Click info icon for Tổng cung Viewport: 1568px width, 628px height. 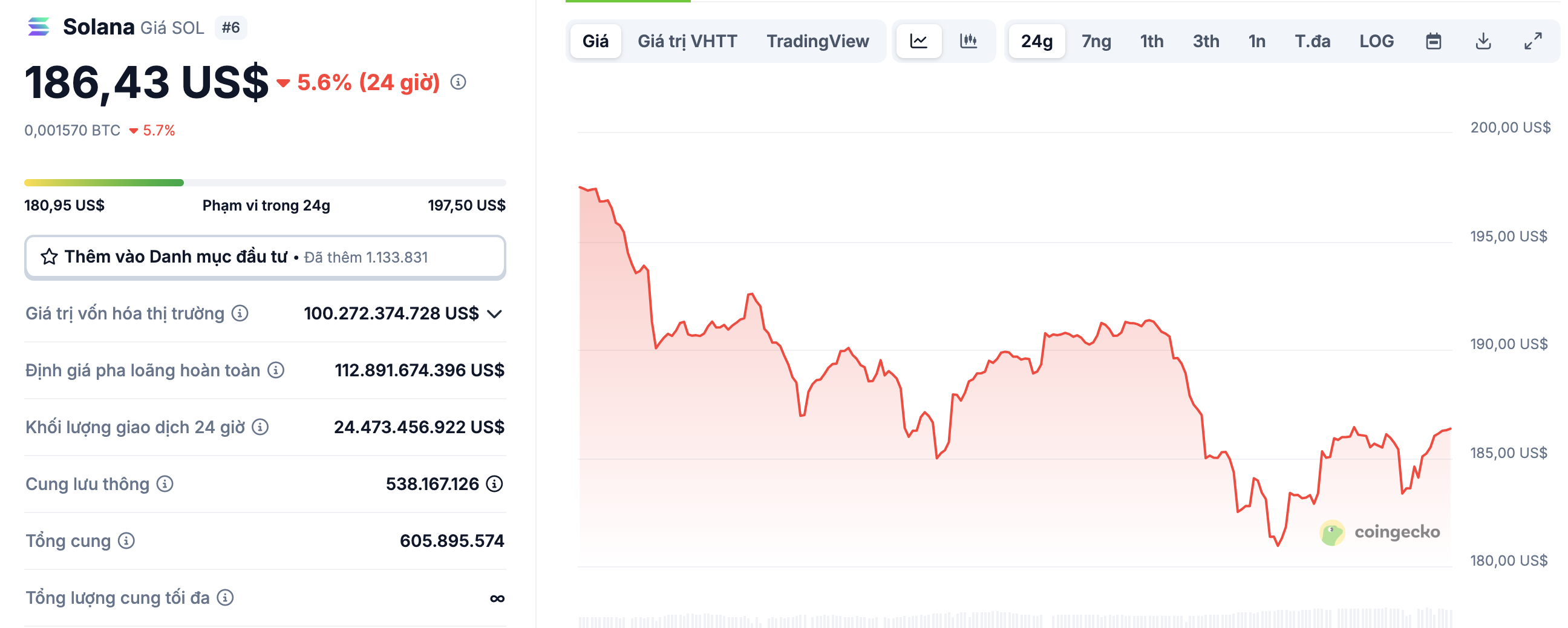pyautogui.click(x=126, y=540)
